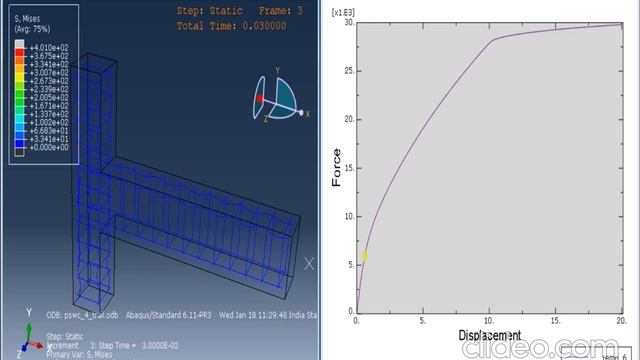This screenshot has width=640, height=360.
Task: Click the legend value +1.337e+02
Action: click(x=49, y=114)
